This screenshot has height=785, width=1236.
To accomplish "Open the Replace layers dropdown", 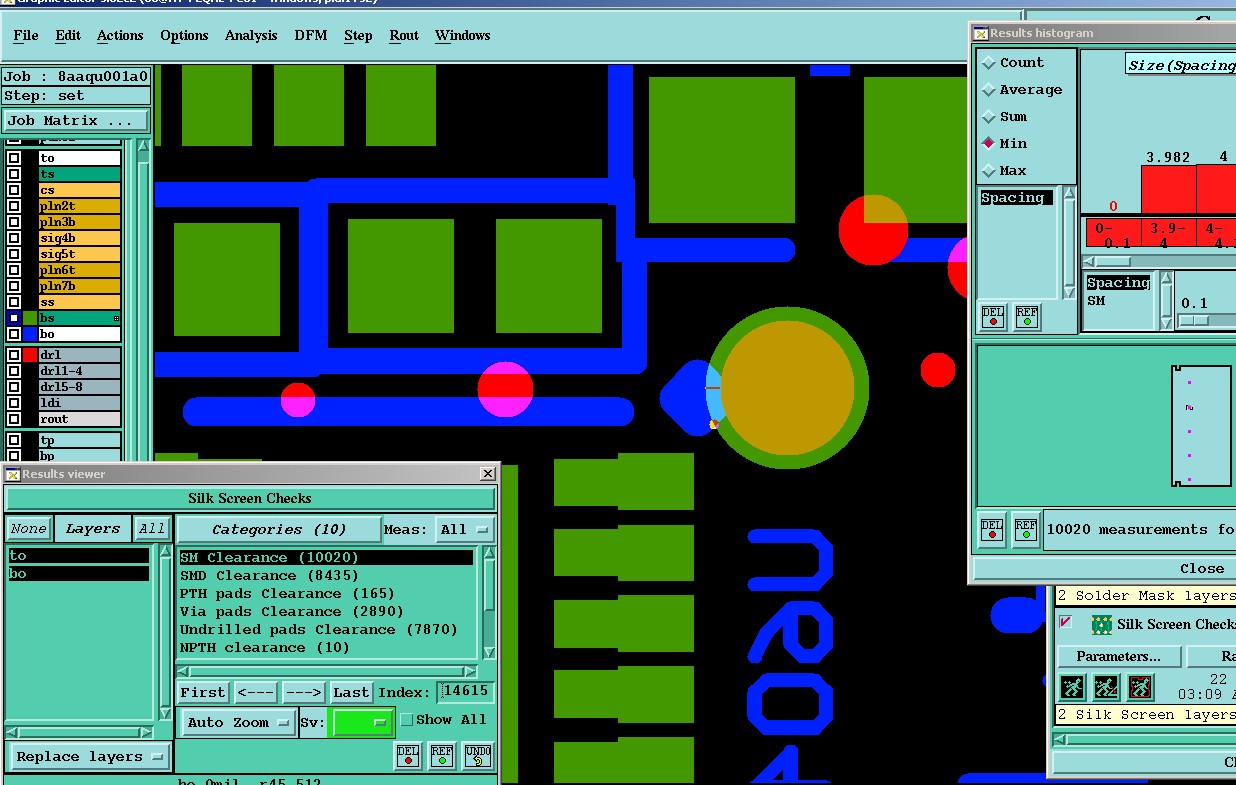I will [90, 757].
